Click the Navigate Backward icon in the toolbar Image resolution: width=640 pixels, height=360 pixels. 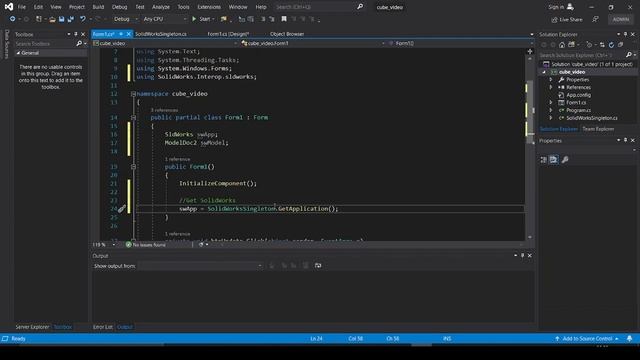tap(13, 19)
